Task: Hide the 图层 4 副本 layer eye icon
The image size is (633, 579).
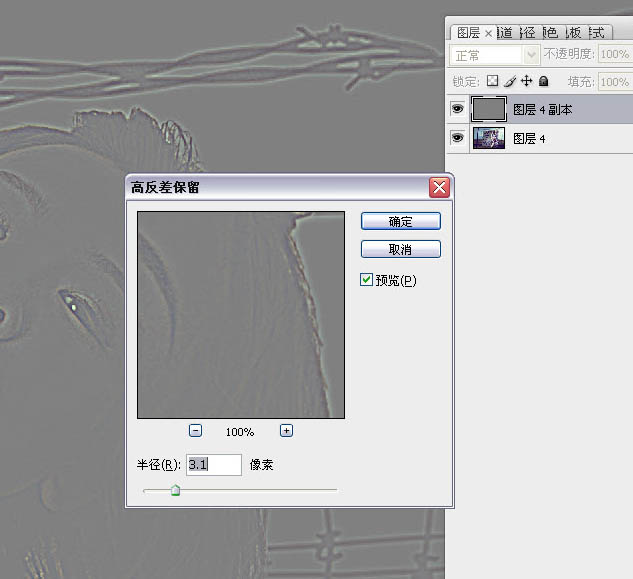Action: [x=458, y=109]
